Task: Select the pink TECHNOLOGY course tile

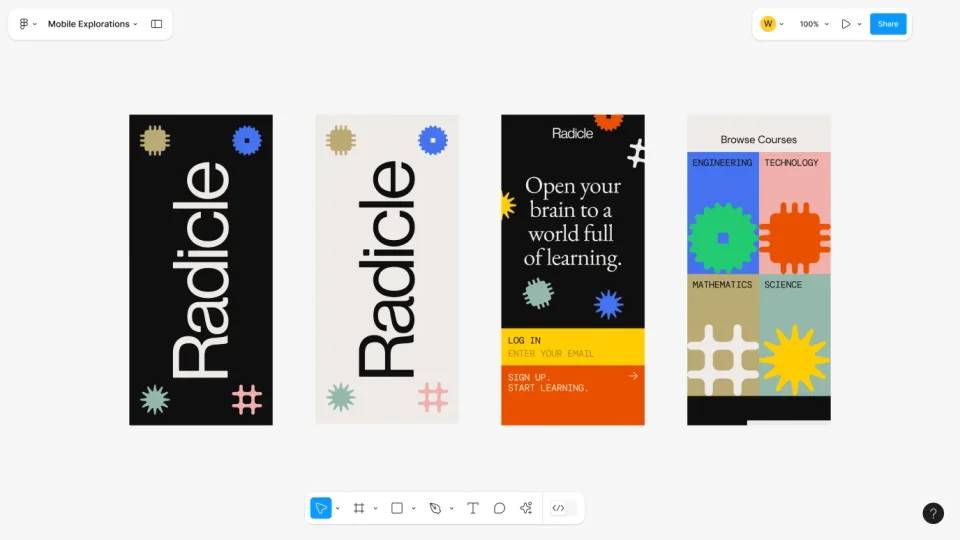Action: pos(795,212)
